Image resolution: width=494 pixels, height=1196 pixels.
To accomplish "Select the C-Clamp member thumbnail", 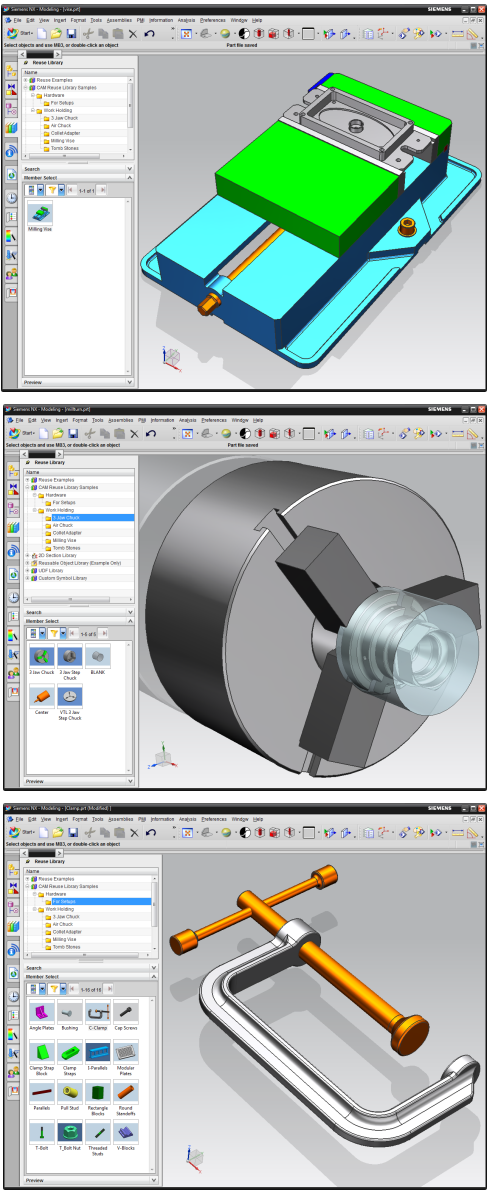I will (x=98, y=1011).
